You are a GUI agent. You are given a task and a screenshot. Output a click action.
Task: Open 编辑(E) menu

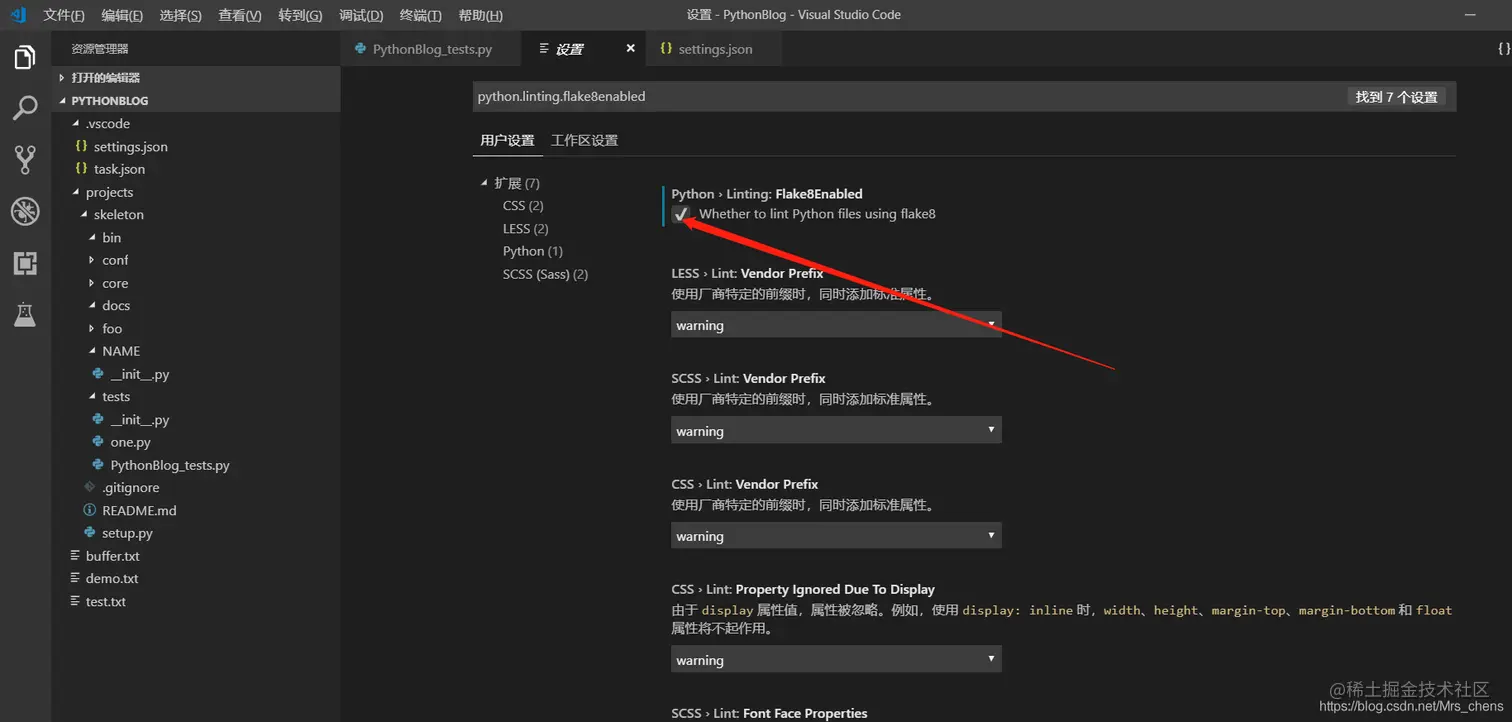[x=122, y=15]
